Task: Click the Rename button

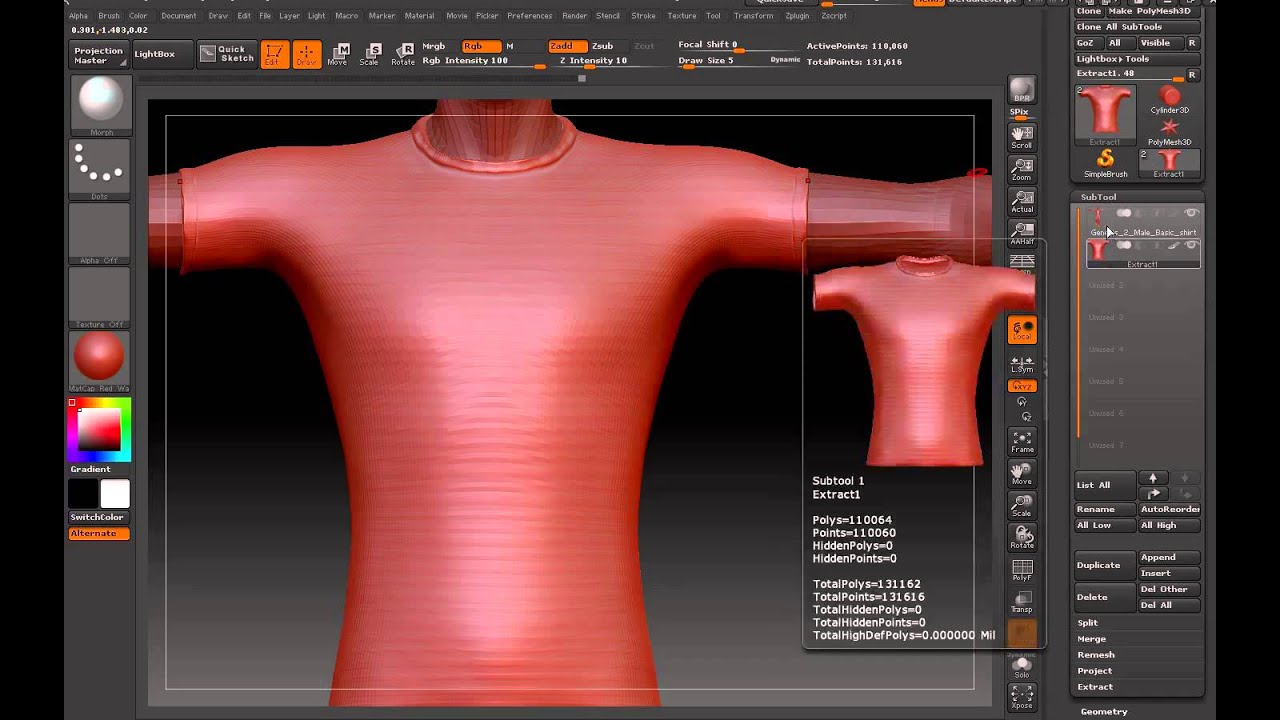Action: tap(1105, 509)
